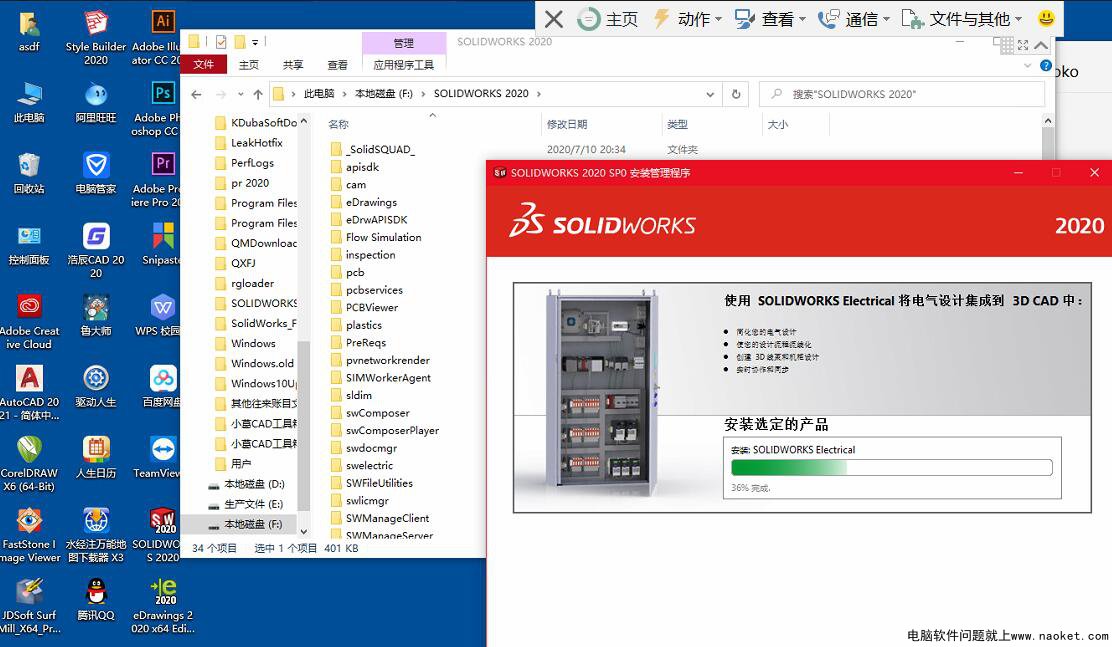Open the 应用程序工具 ribbon tab
Viewport: 1112px width, 647px height.
click(404, 65)
